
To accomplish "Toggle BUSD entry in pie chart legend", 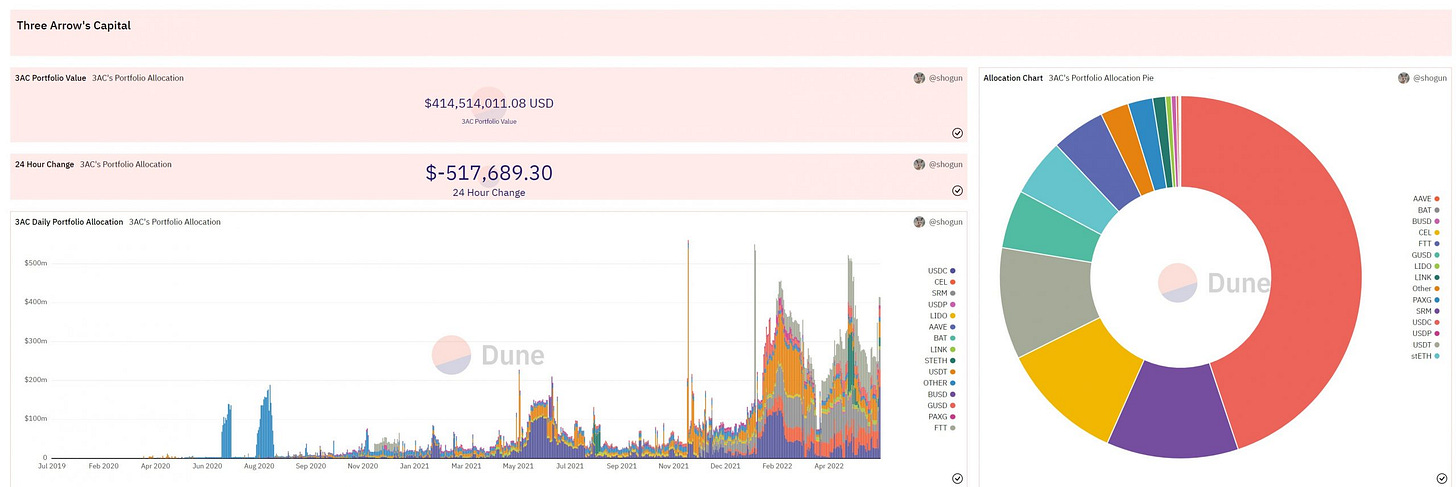I will click(x=1427, y=221).
